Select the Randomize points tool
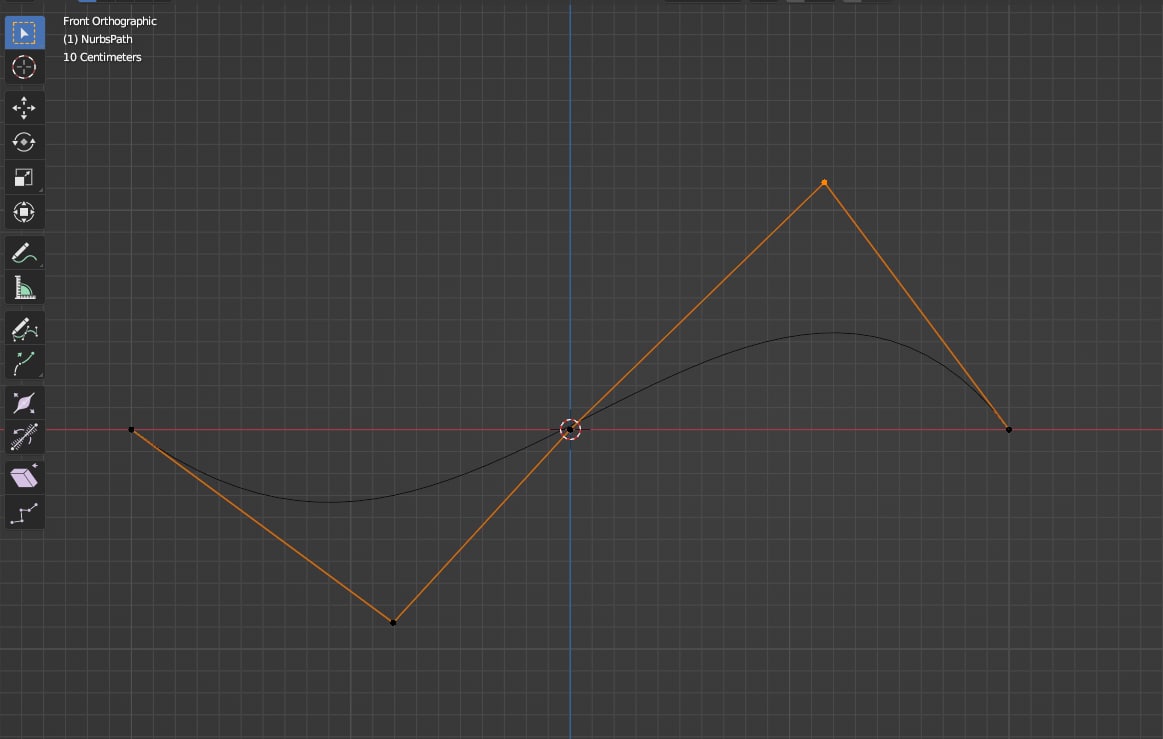The height and width of the screenshot is (739, 1163). point(24,513)
